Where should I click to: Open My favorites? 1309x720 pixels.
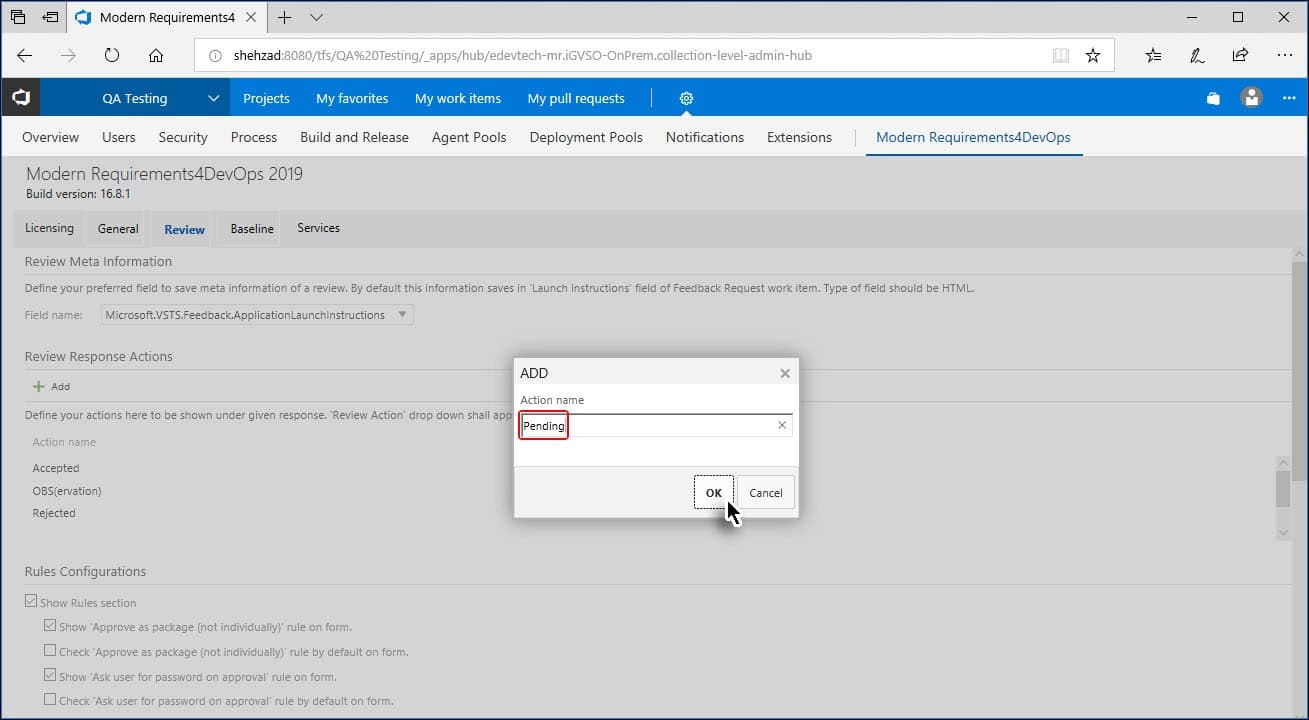click(x=352, y=98)
